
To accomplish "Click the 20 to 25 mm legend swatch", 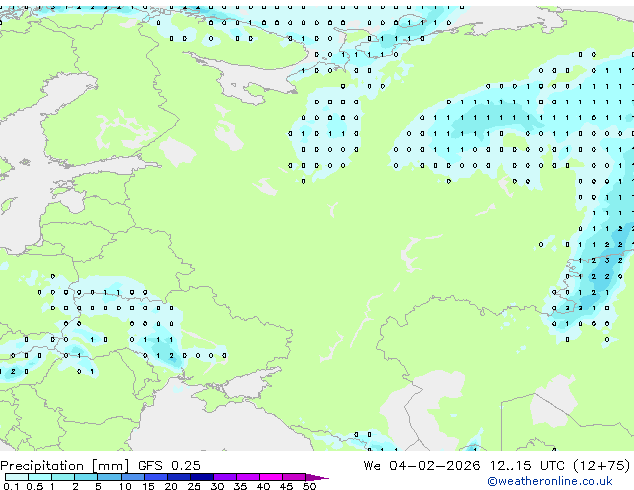I will (x=178, y=477).
